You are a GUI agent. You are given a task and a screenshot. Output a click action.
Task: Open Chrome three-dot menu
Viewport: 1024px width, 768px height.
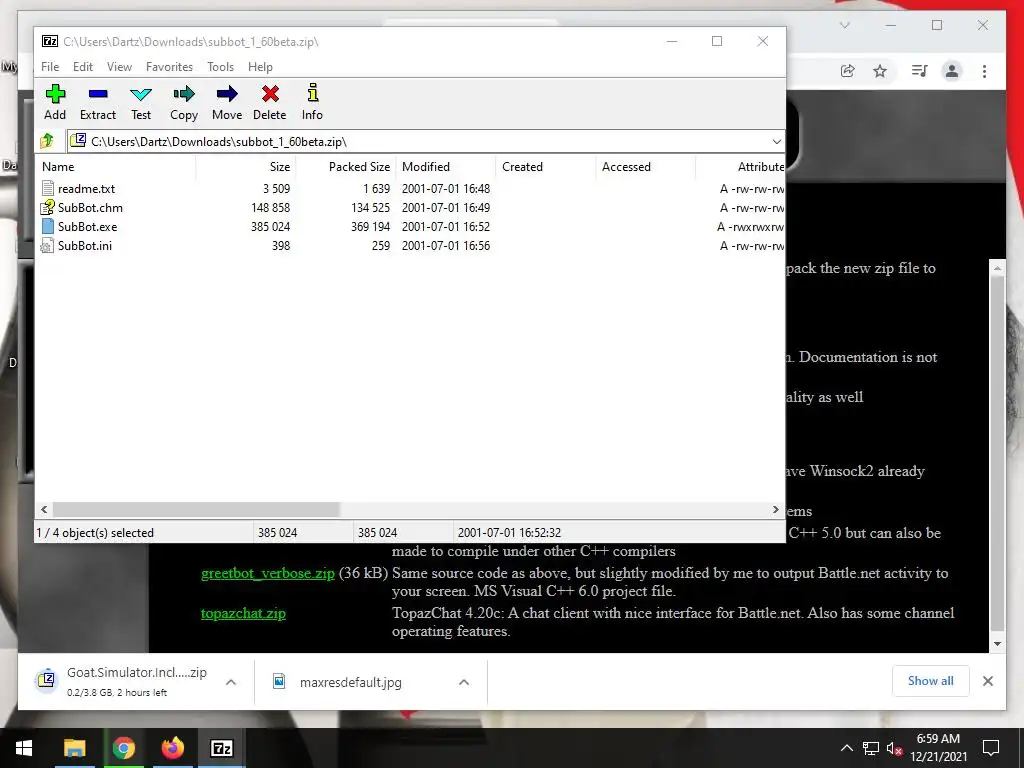[984, 71]
